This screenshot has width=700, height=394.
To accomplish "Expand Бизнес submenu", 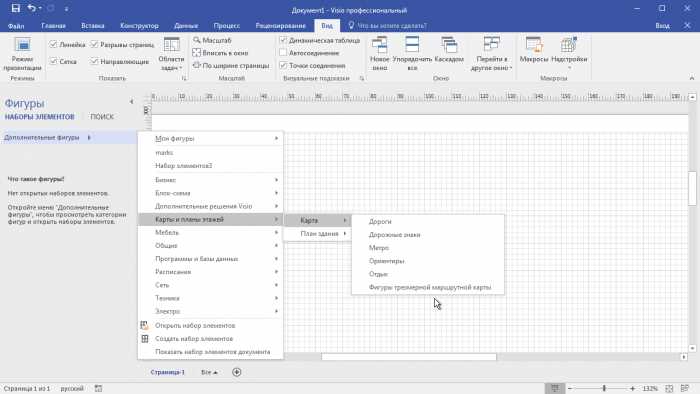I will [x=210, y=180].
